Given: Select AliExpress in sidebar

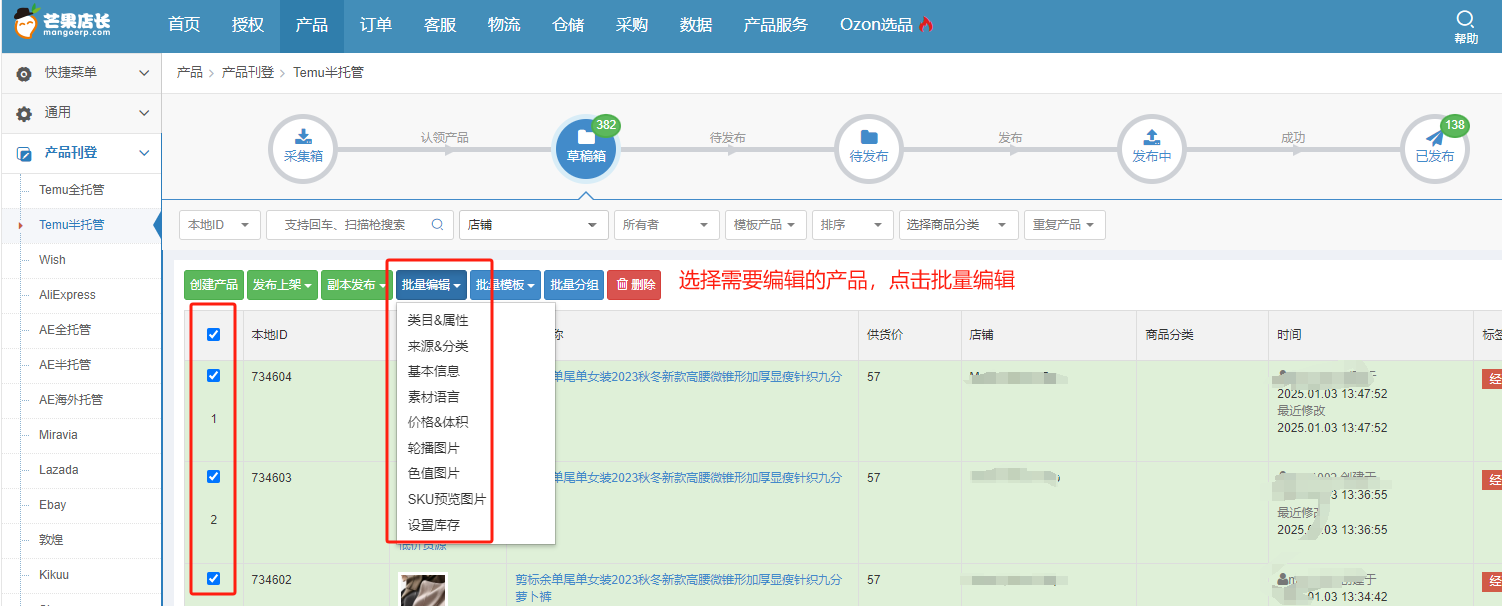Looking at the screenshot, I should click(x=68, y=295).
